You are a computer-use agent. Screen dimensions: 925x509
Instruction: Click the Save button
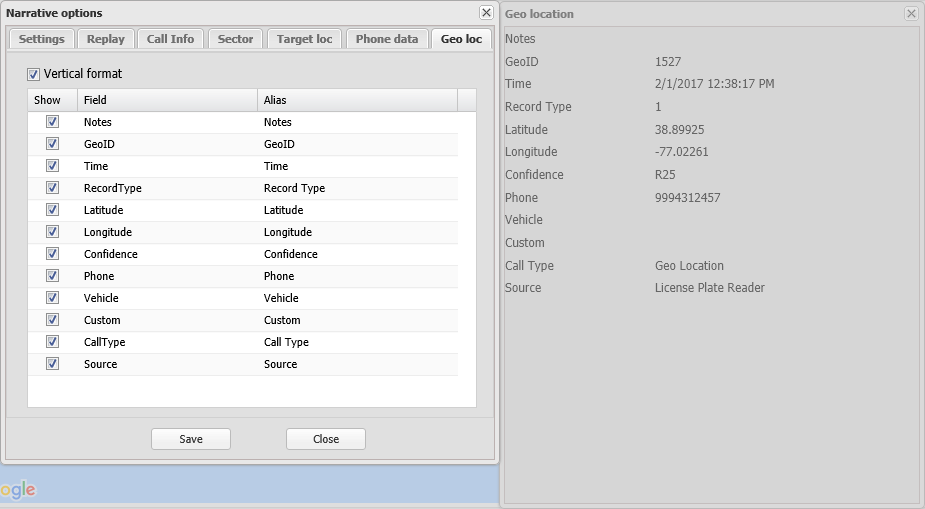[191, 439]
